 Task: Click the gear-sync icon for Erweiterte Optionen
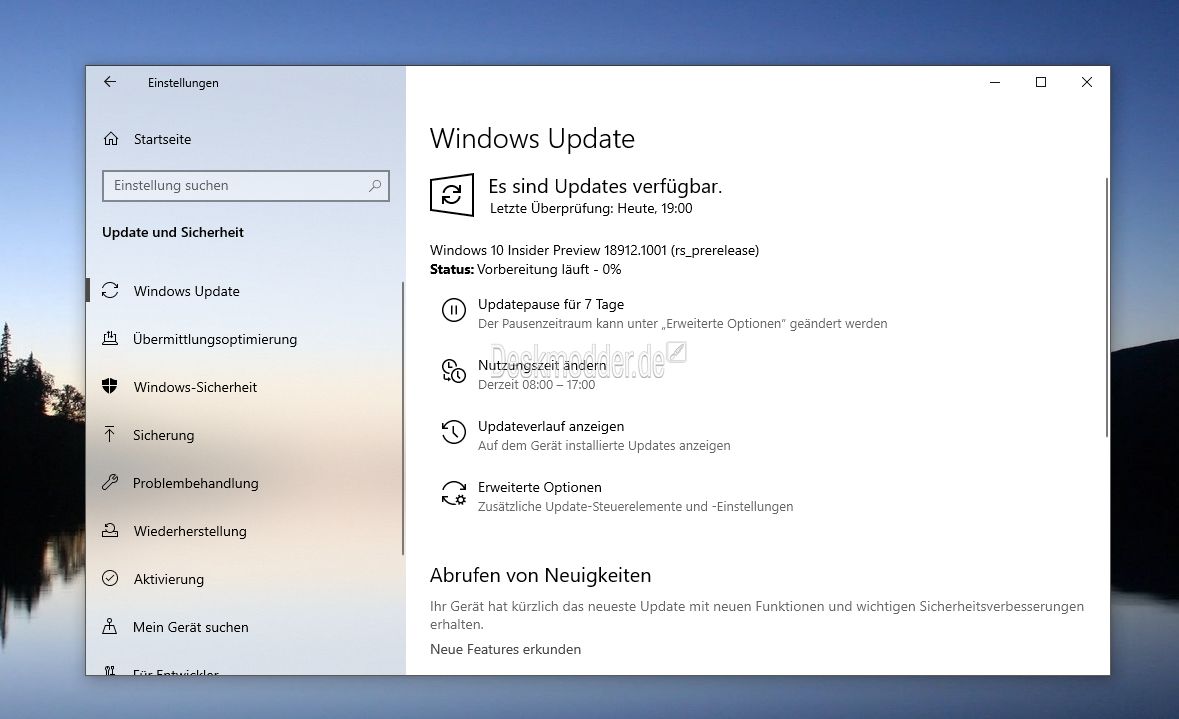[x=453, y=493]
